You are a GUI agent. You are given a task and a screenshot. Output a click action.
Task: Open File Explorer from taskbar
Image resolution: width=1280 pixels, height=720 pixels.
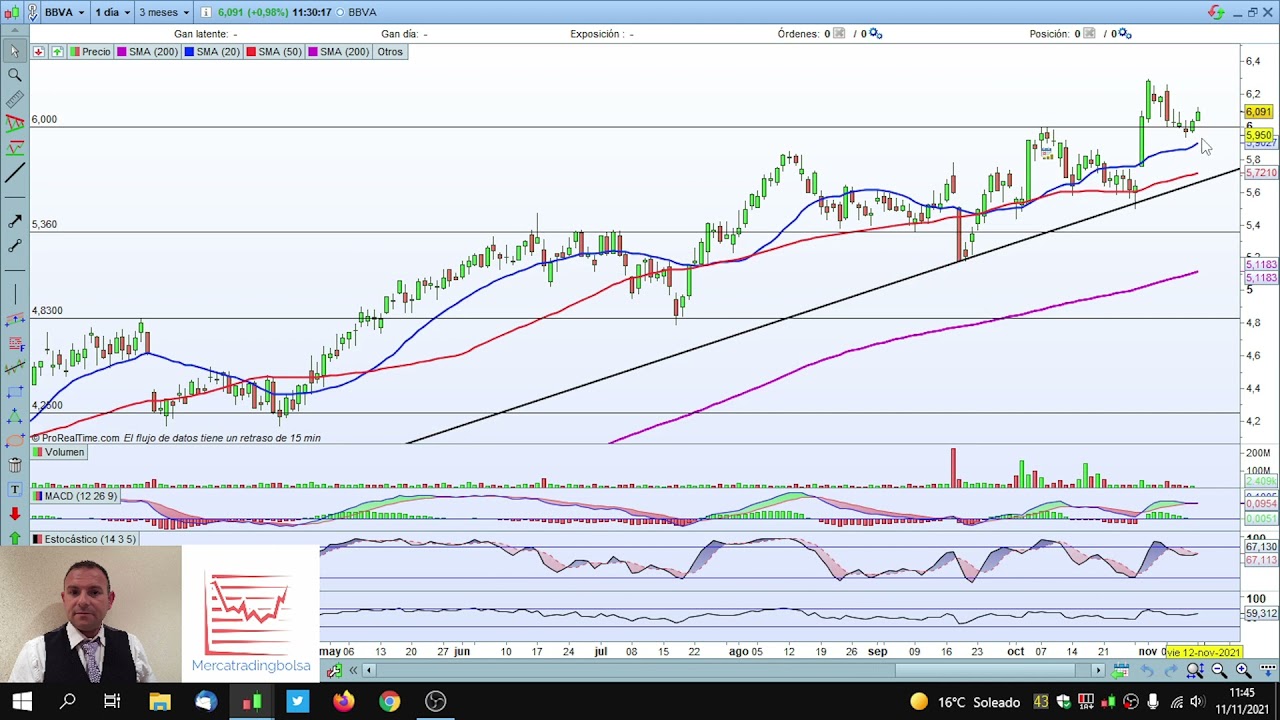(159, 701)
